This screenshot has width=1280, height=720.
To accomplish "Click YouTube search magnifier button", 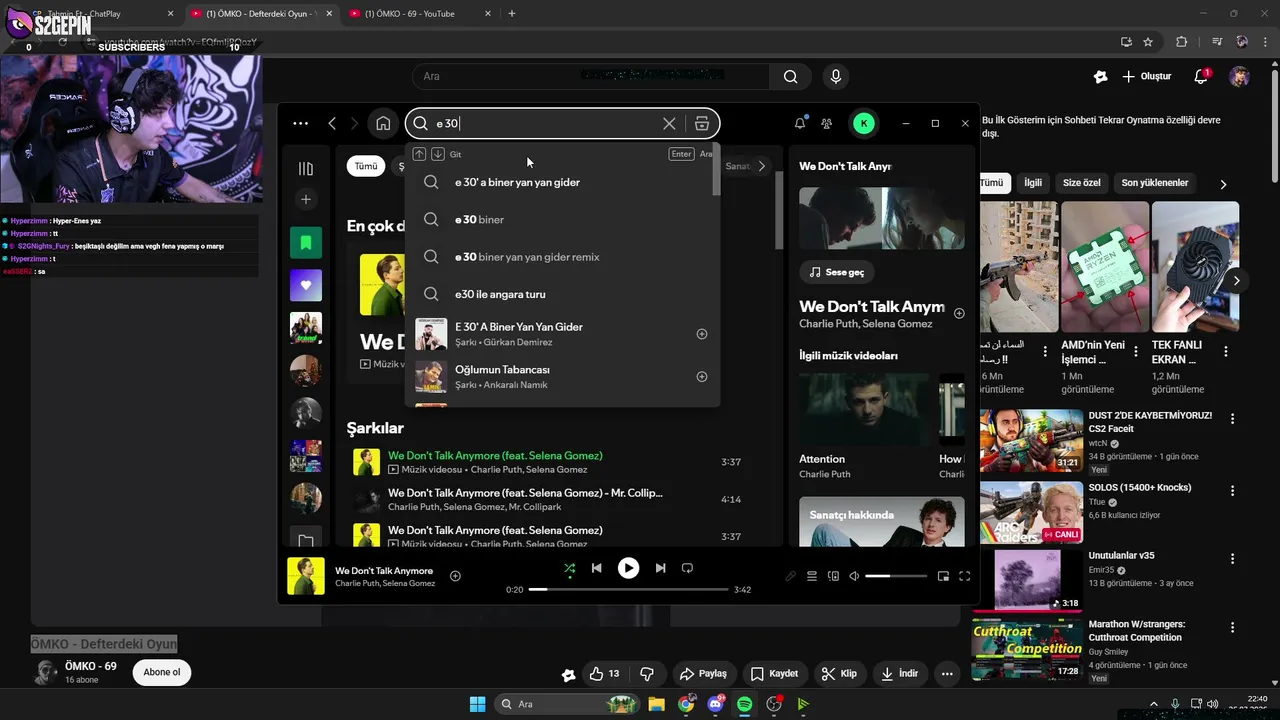I will pos(791,77).
